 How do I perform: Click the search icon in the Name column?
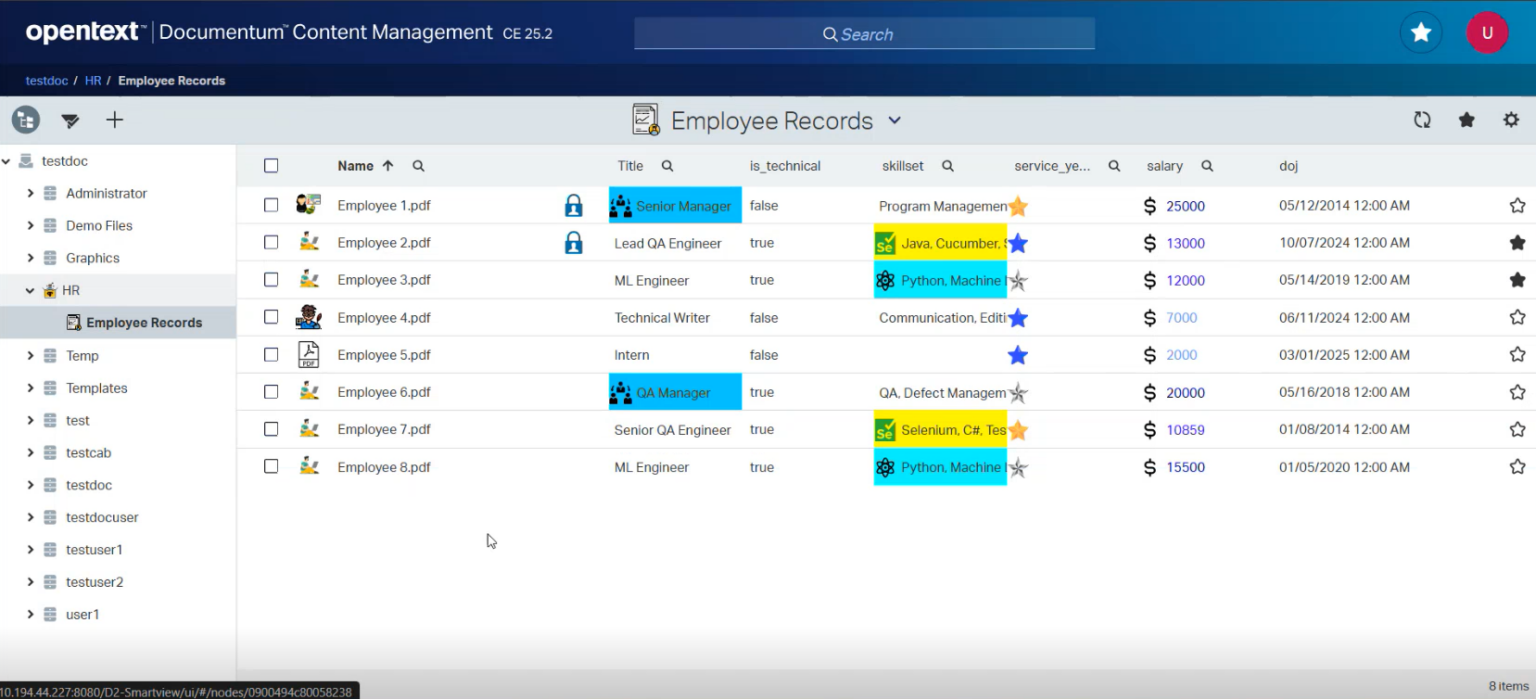pos(418,165)
